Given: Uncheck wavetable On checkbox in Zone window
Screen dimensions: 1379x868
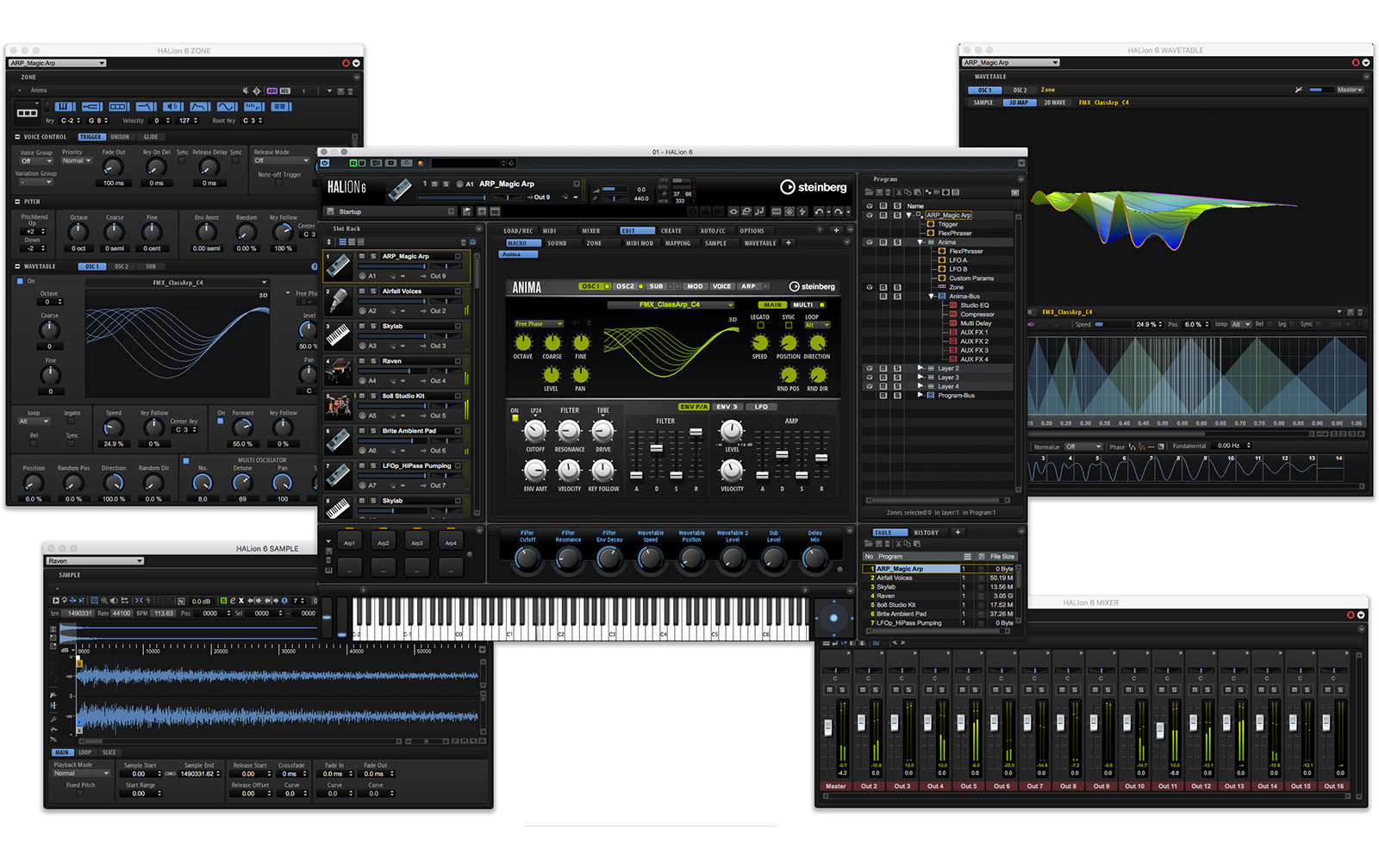Looking at the screenshot, I should pyautogui.click(x=21, y=281).
